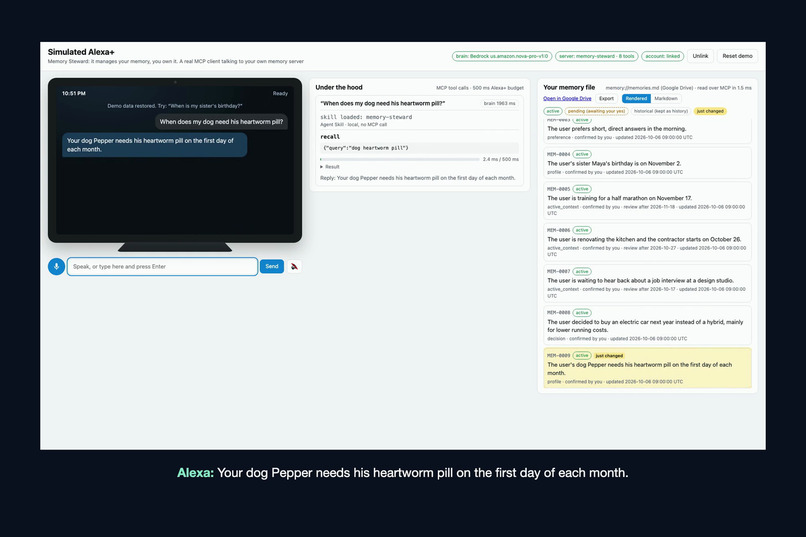Viewport: 806px width, 537px height.
Task: Select the highlighted Pepper heartworm memory card
Action: [x=647, y=368]
